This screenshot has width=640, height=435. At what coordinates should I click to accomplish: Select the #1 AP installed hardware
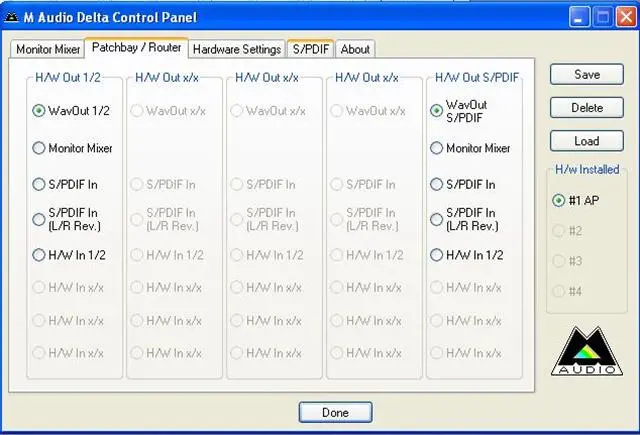point(558,200)
